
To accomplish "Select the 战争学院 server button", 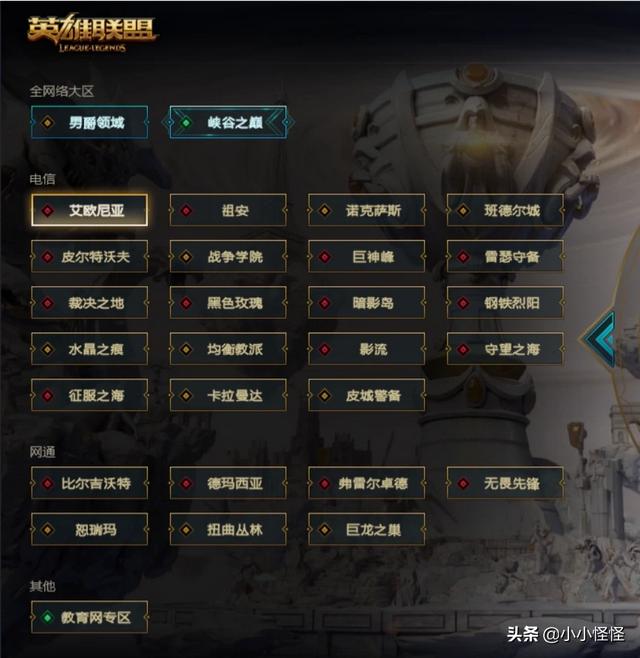I will tap(228, 256).
